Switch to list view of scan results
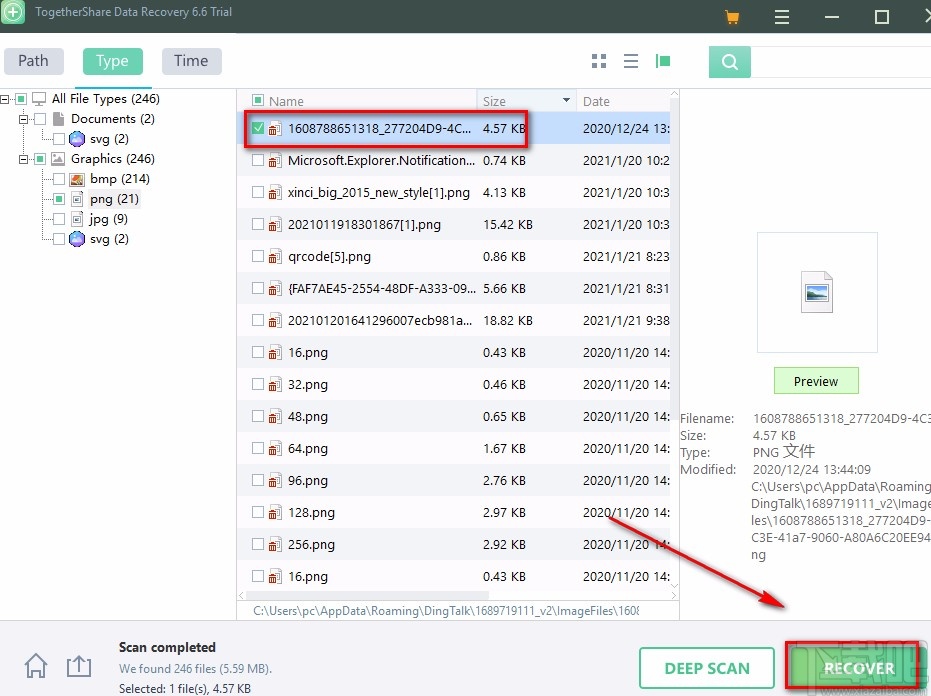The width and height of the screenshot is (931, 696). point(631,60)
